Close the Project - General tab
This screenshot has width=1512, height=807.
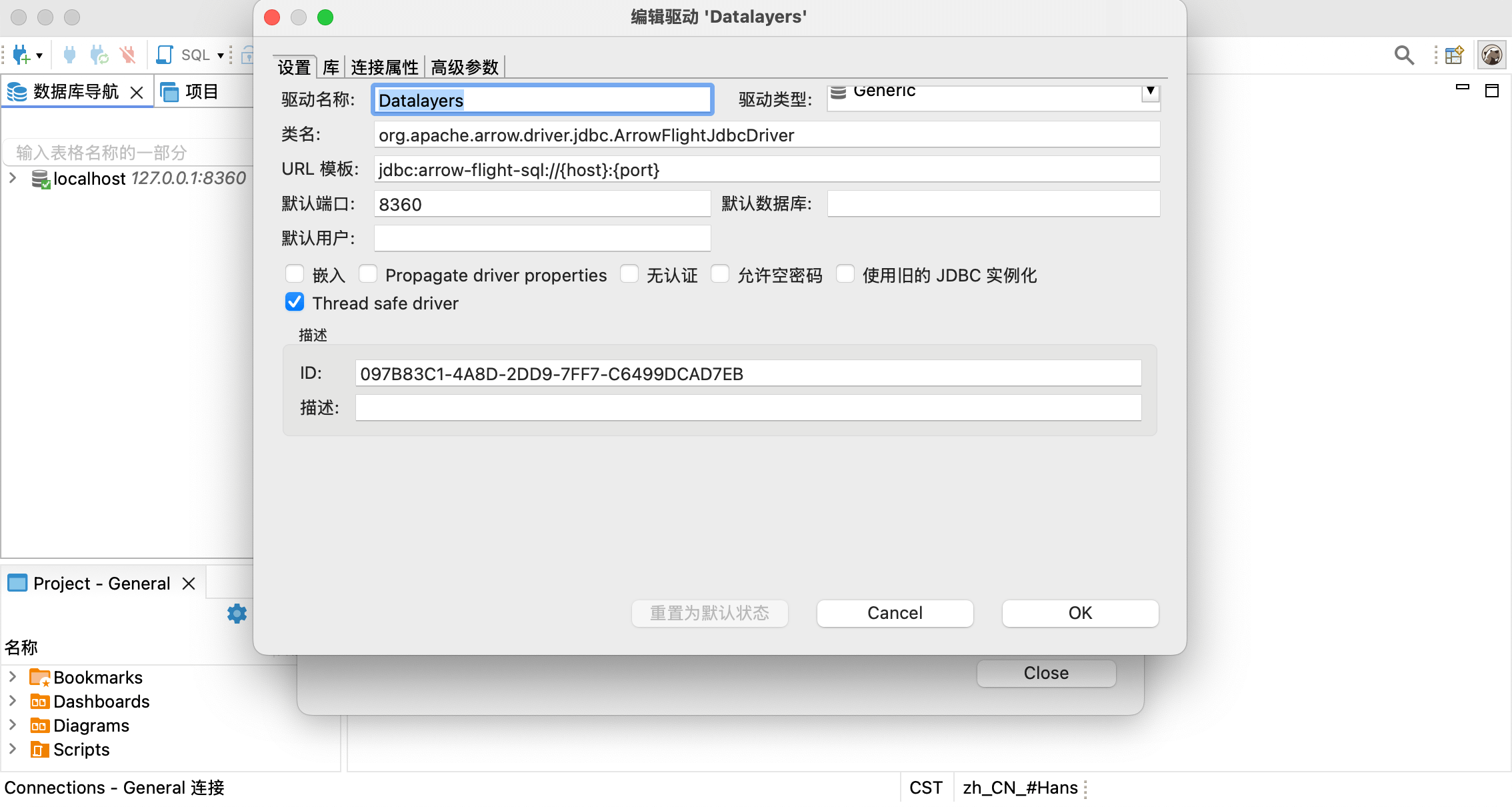189,584
